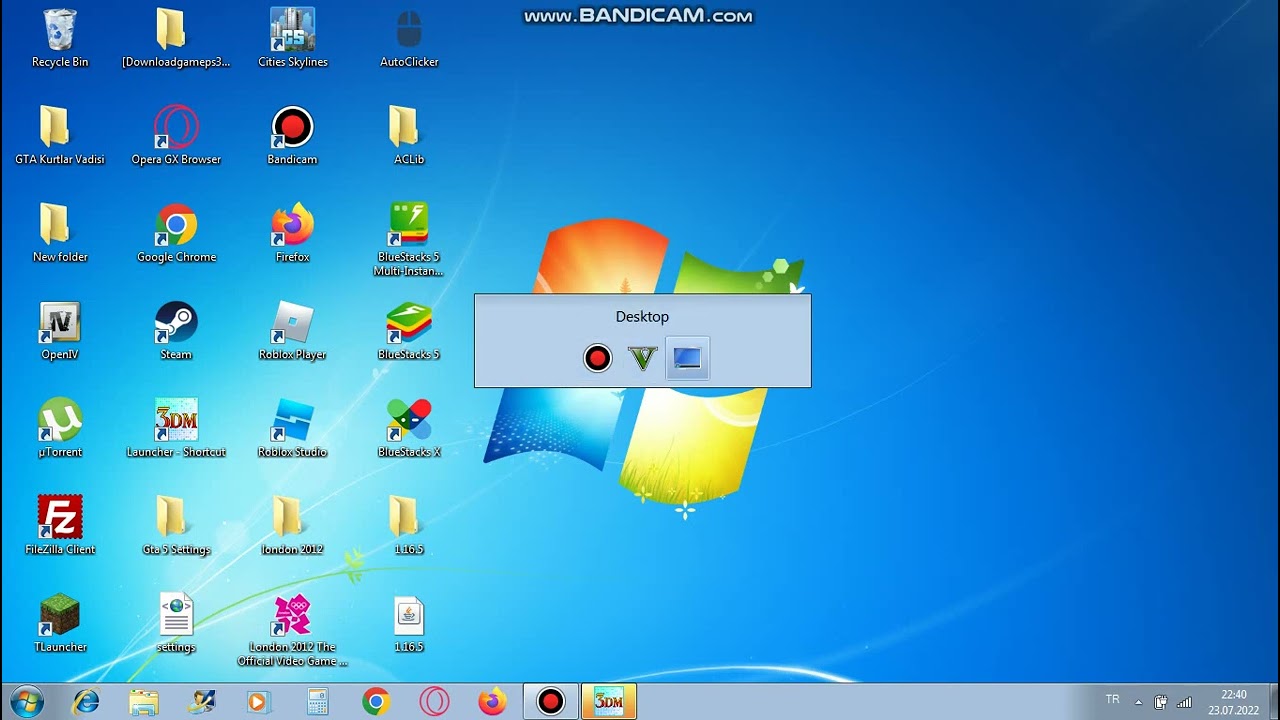Switch to GTA V in the task switcher
The height and width of the screenshot is (720, 1280).
coord(642,358)
